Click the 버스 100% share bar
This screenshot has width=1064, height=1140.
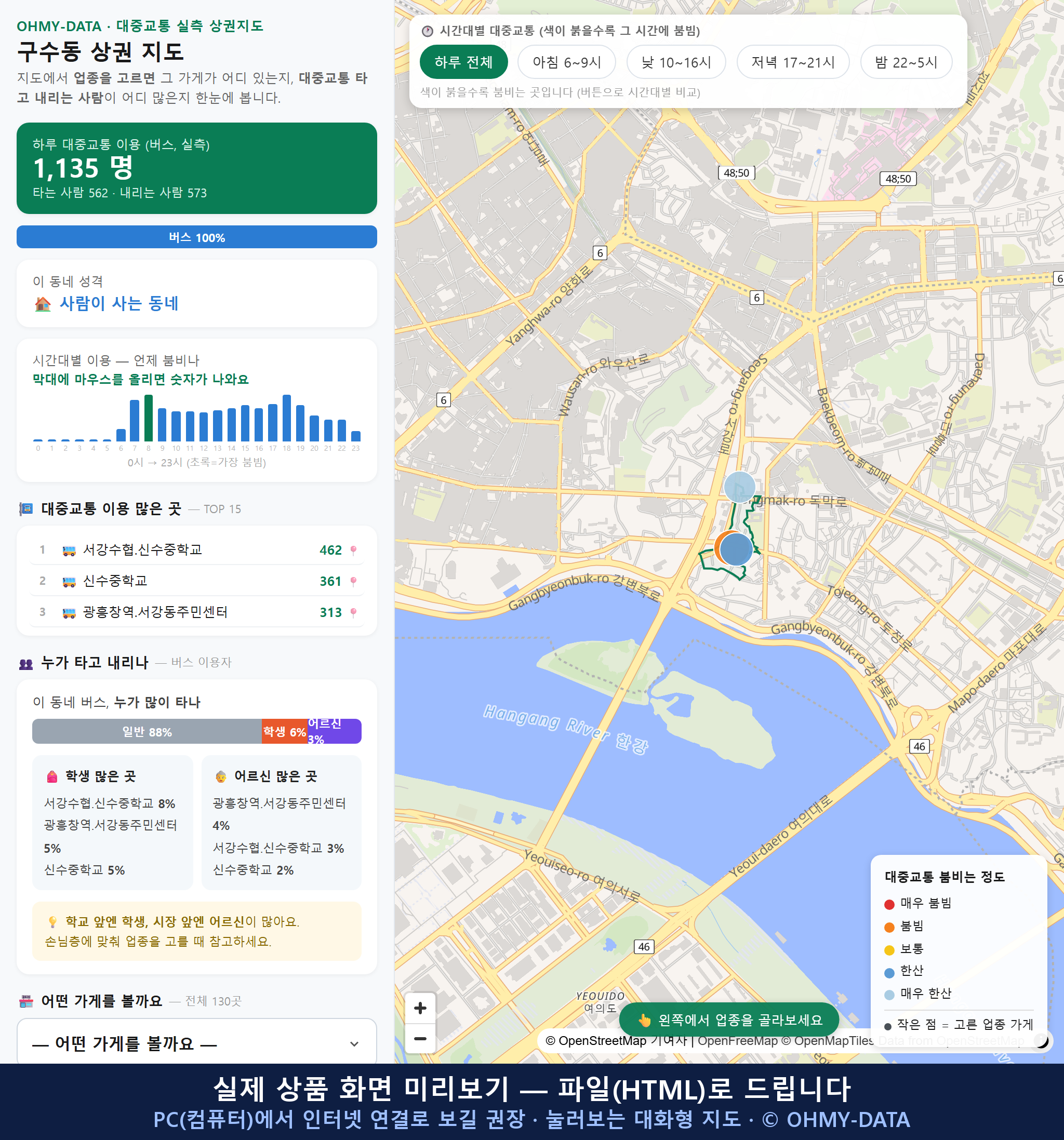pyautogui.click(x=197, y=237)
